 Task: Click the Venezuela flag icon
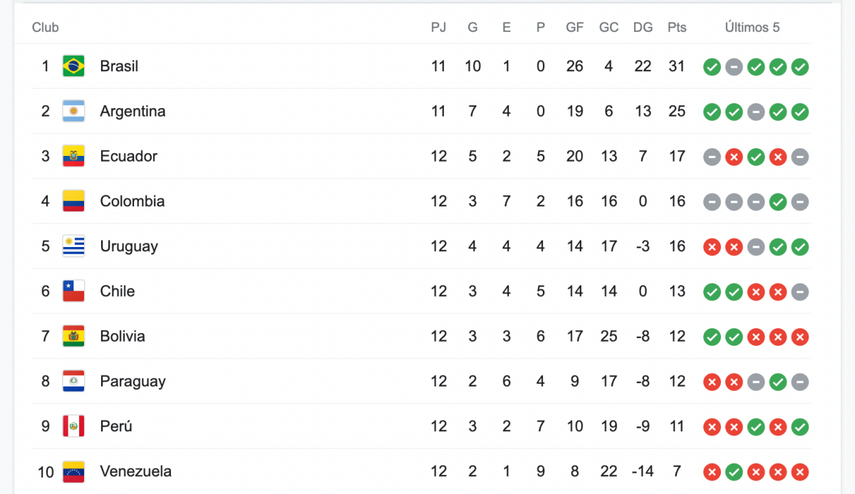pyautogui.click(x=74, y=471)
